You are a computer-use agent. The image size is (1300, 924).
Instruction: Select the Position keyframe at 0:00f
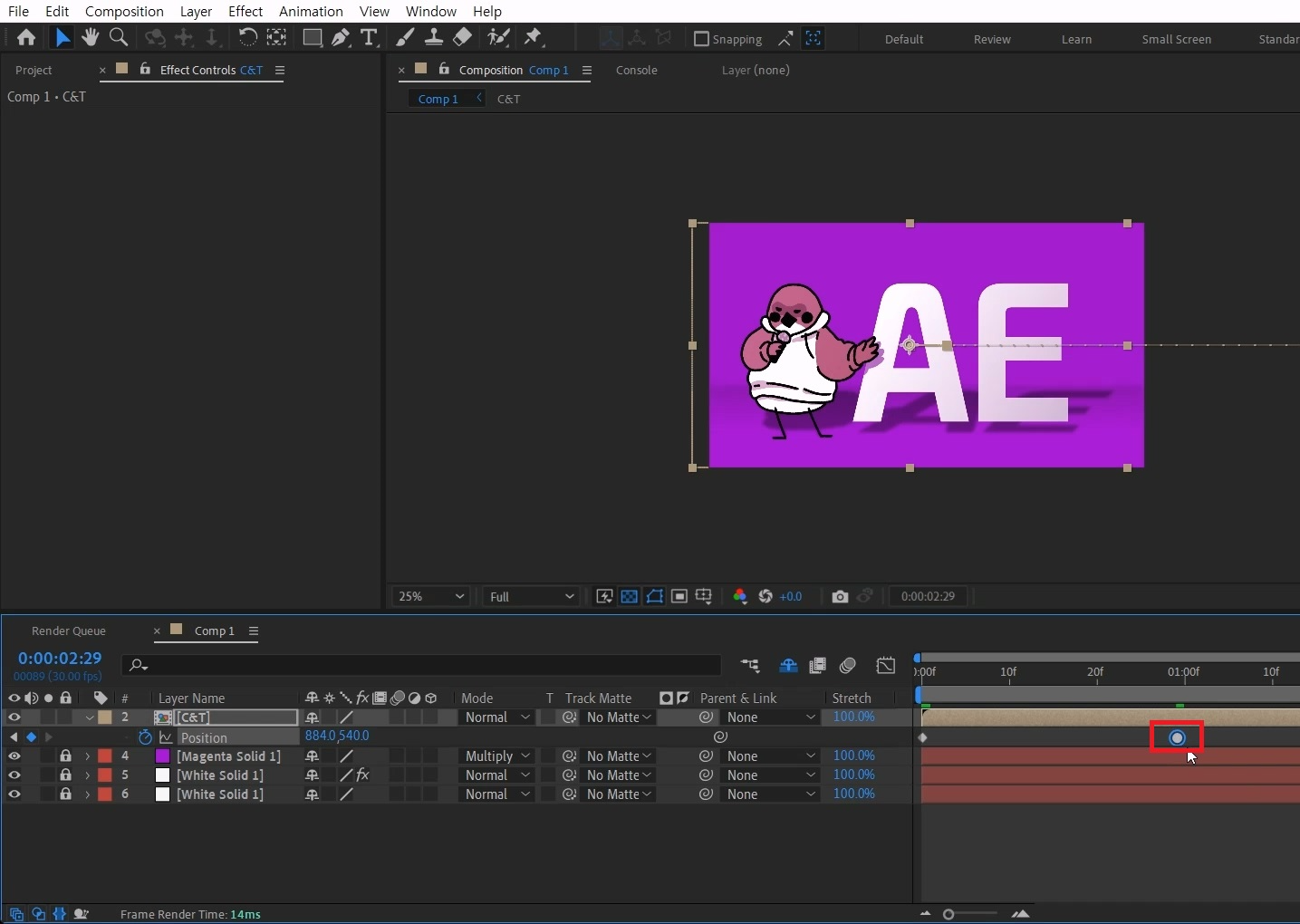[x=923, y=737]
